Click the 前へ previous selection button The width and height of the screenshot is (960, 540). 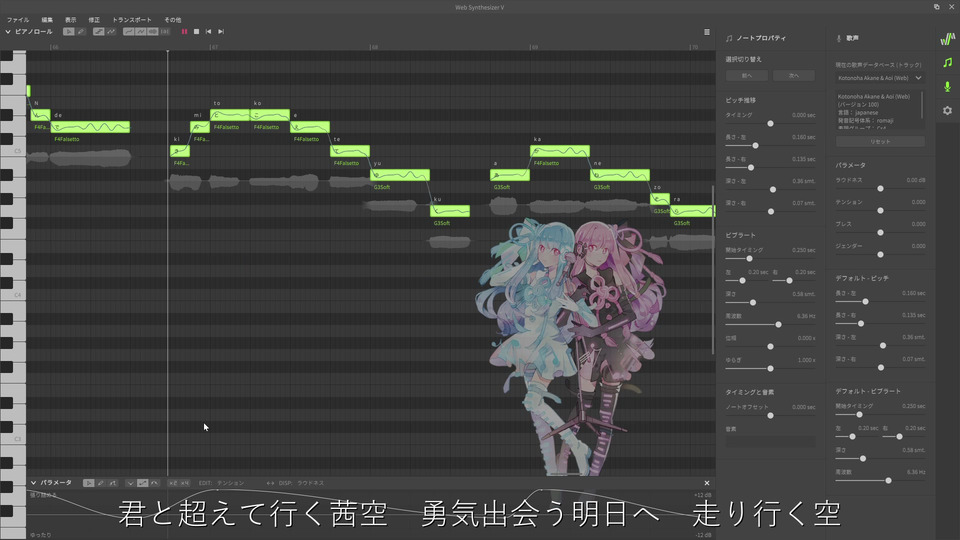746,76
